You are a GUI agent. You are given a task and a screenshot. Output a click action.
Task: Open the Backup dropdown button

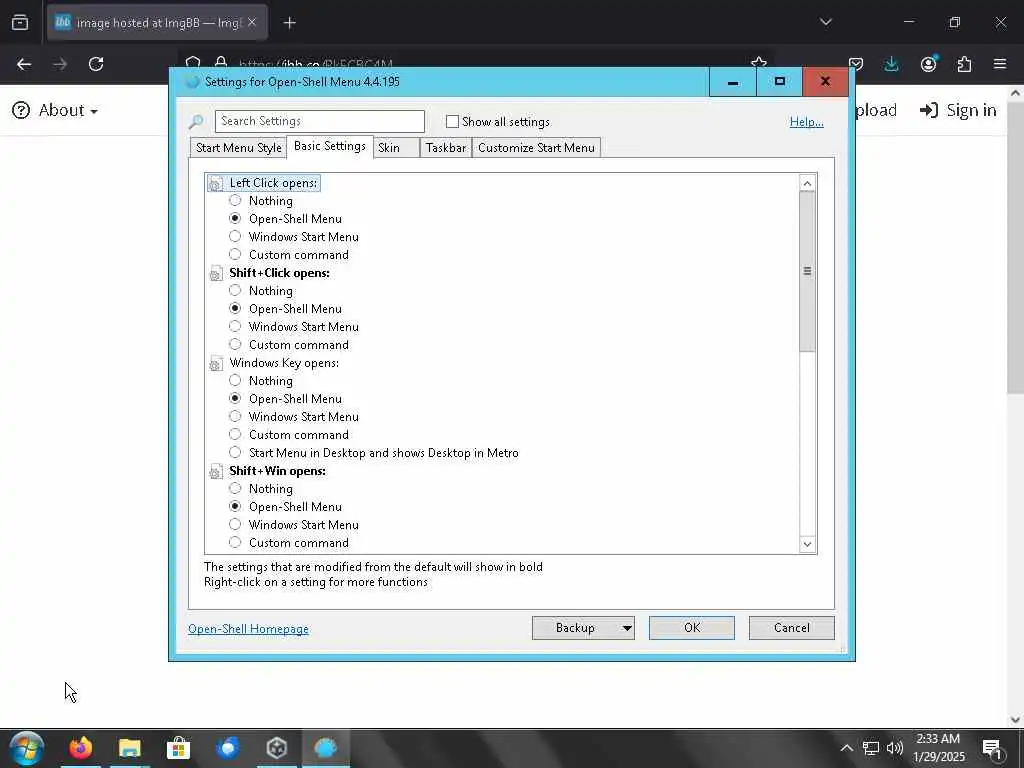click(x=583, y=628)
